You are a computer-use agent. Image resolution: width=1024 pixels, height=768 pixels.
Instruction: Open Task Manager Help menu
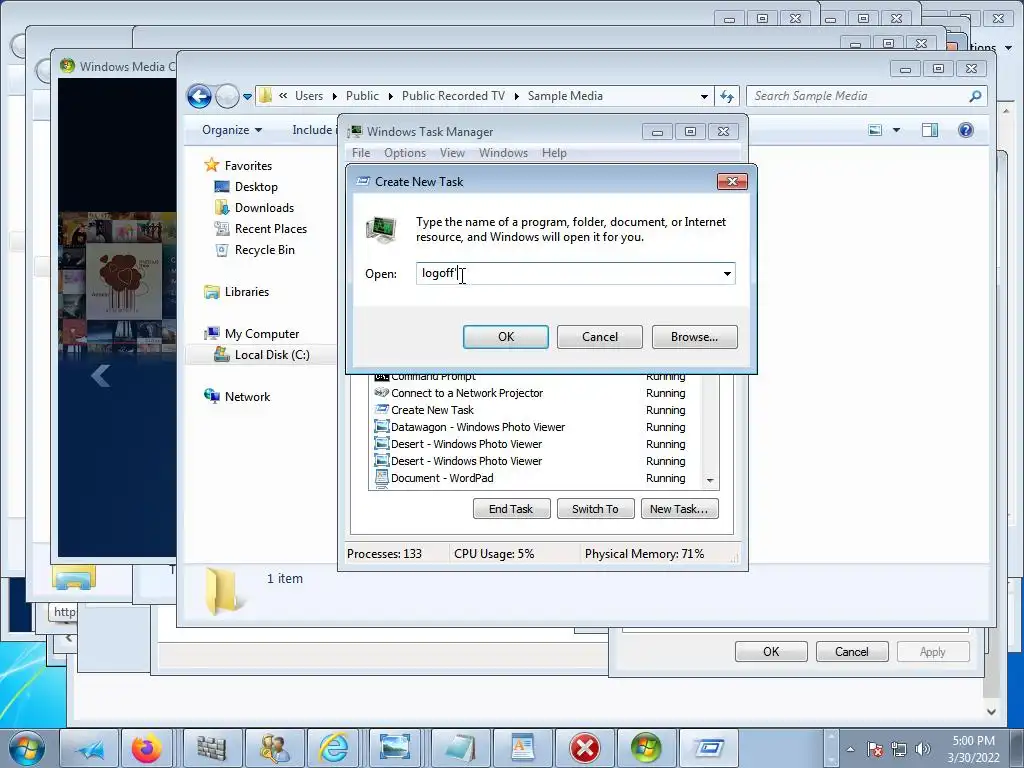554,153
